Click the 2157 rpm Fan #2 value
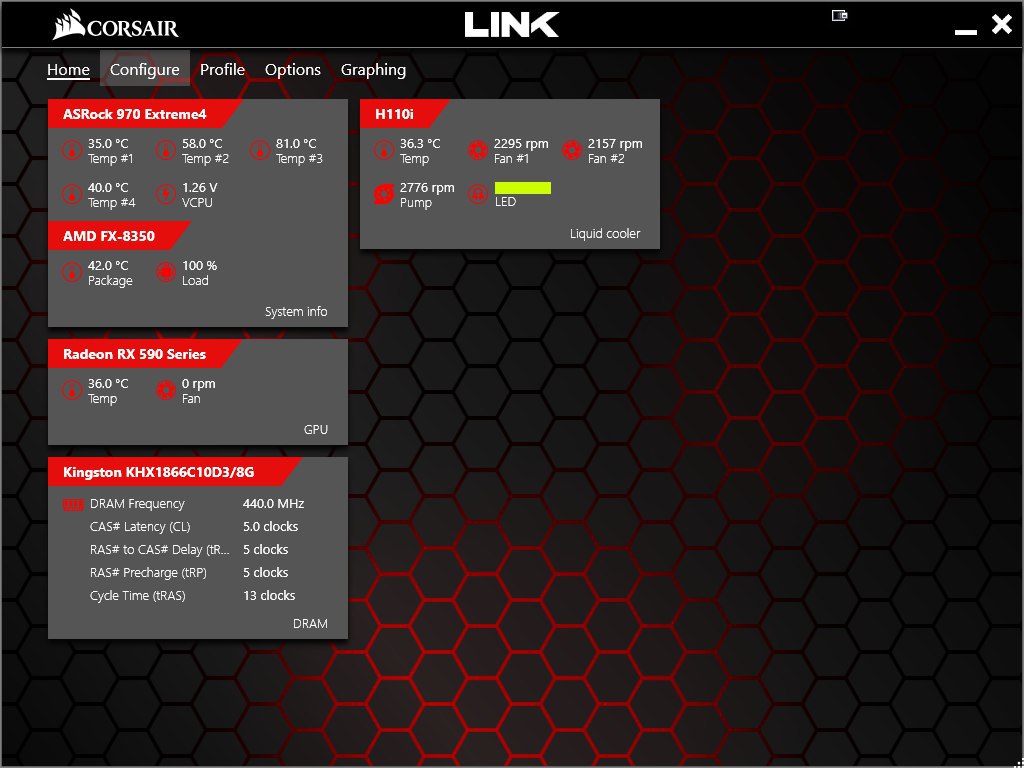This screenshot has height=768, width=1024. (x=615, y=144)
